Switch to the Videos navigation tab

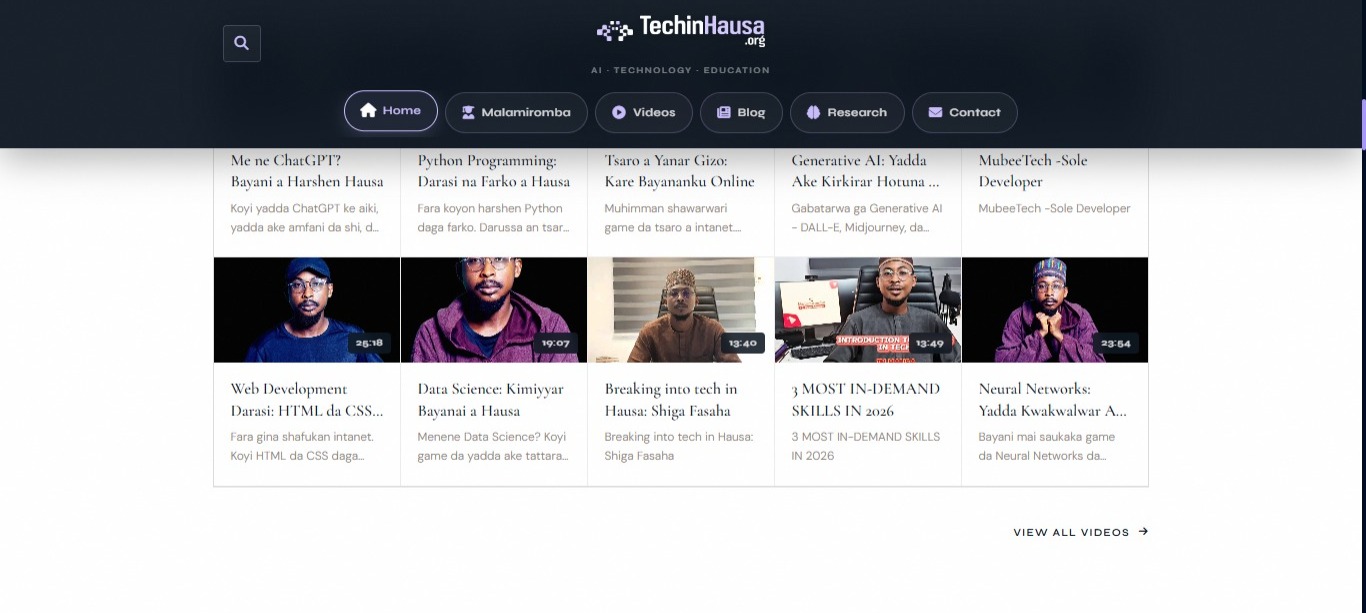click(x=643, y=112)
